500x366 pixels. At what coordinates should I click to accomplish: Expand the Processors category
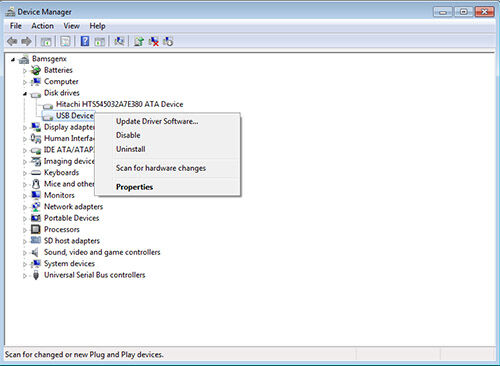click(25, 230)
